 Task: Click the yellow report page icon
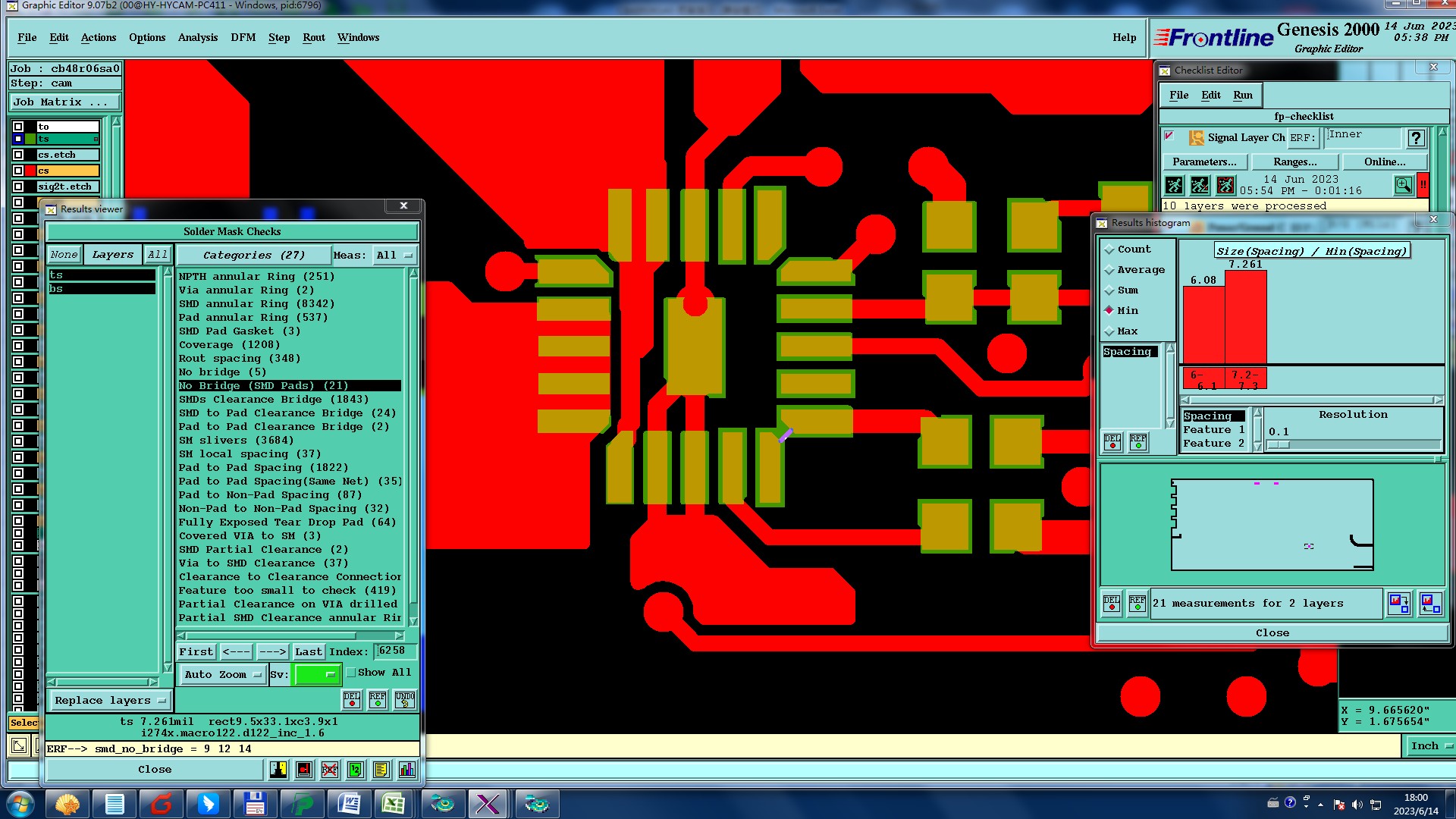[x=381, y=770]
